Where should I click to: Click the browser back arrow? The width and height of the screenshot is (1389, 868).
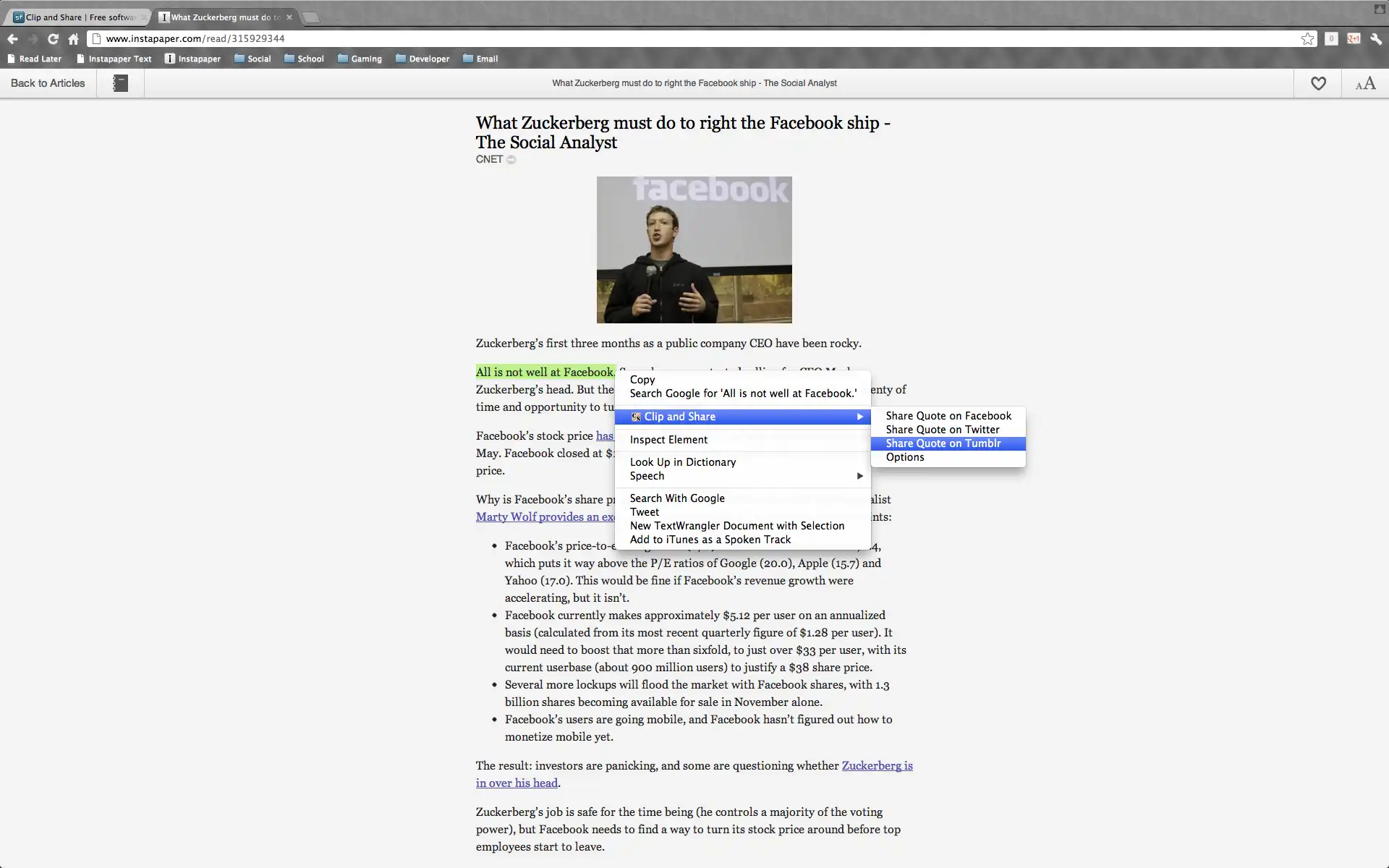(x=12, y=39)
